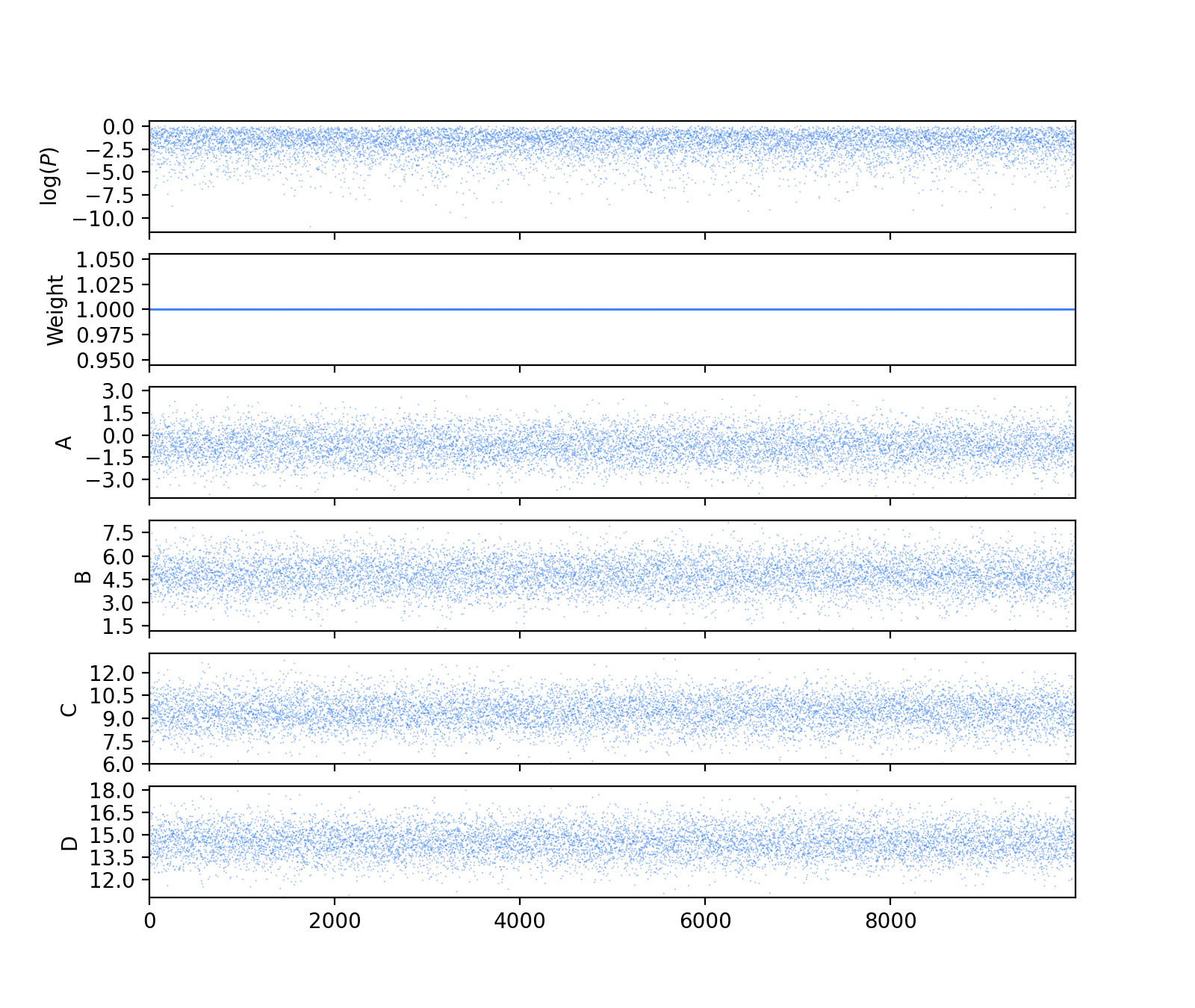Click the -10.0 tick in log(P) panel
The height and width of the screenshot is (1008, 1195).
pyautogui.click(x=105, y=219)
